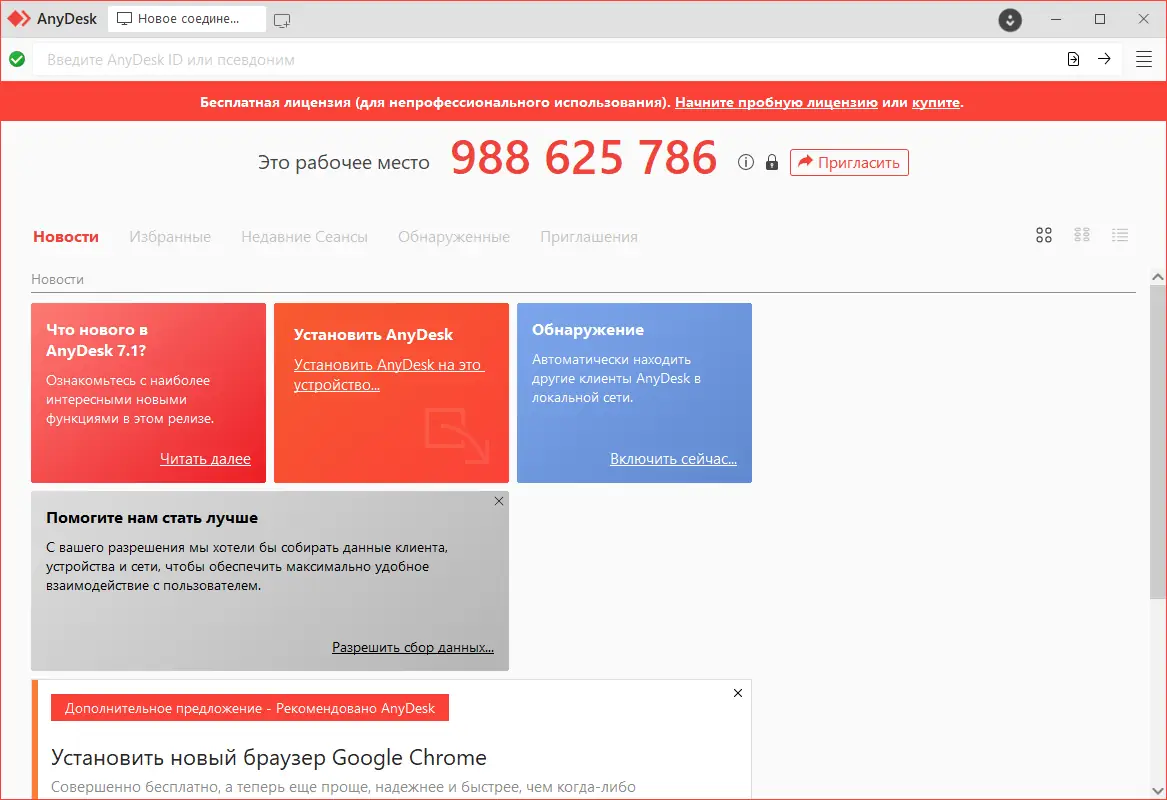
Task: Click 'Начните пробную лицензию' link
Action: (776, 103)
